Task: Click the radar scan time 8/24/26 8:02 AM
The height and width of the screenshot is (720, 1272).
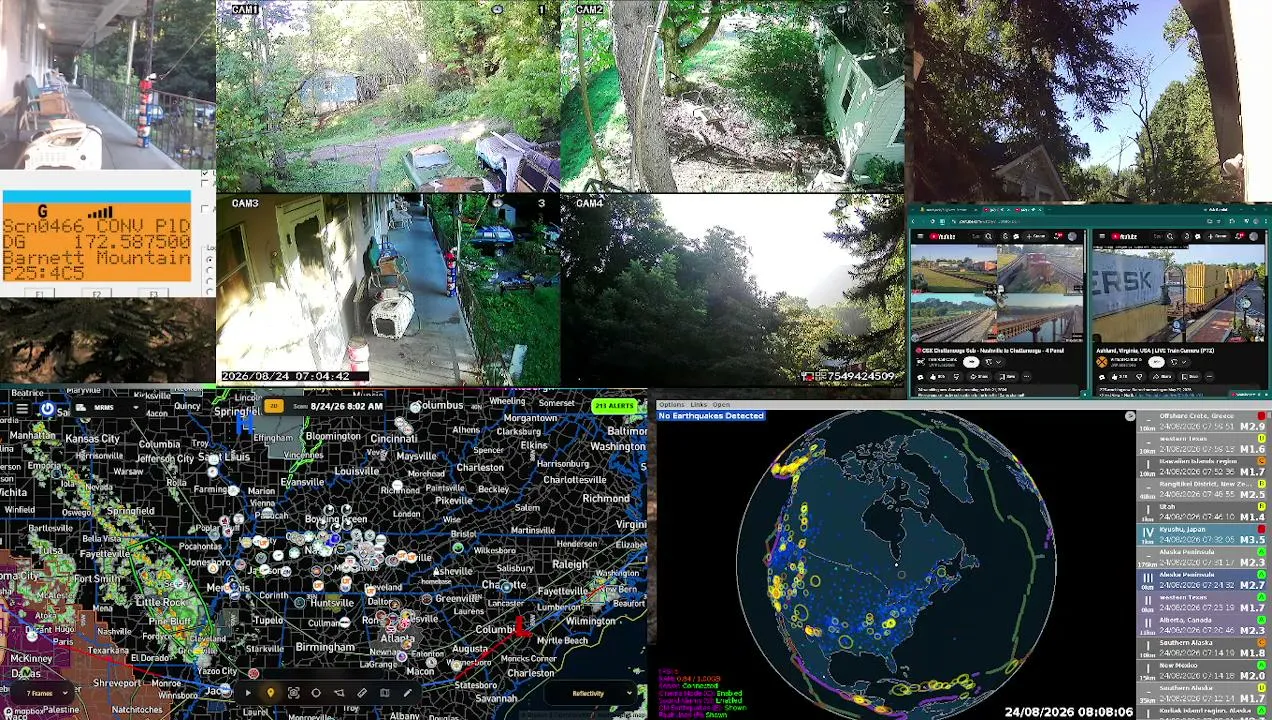Action: click(x=346, y=406)
